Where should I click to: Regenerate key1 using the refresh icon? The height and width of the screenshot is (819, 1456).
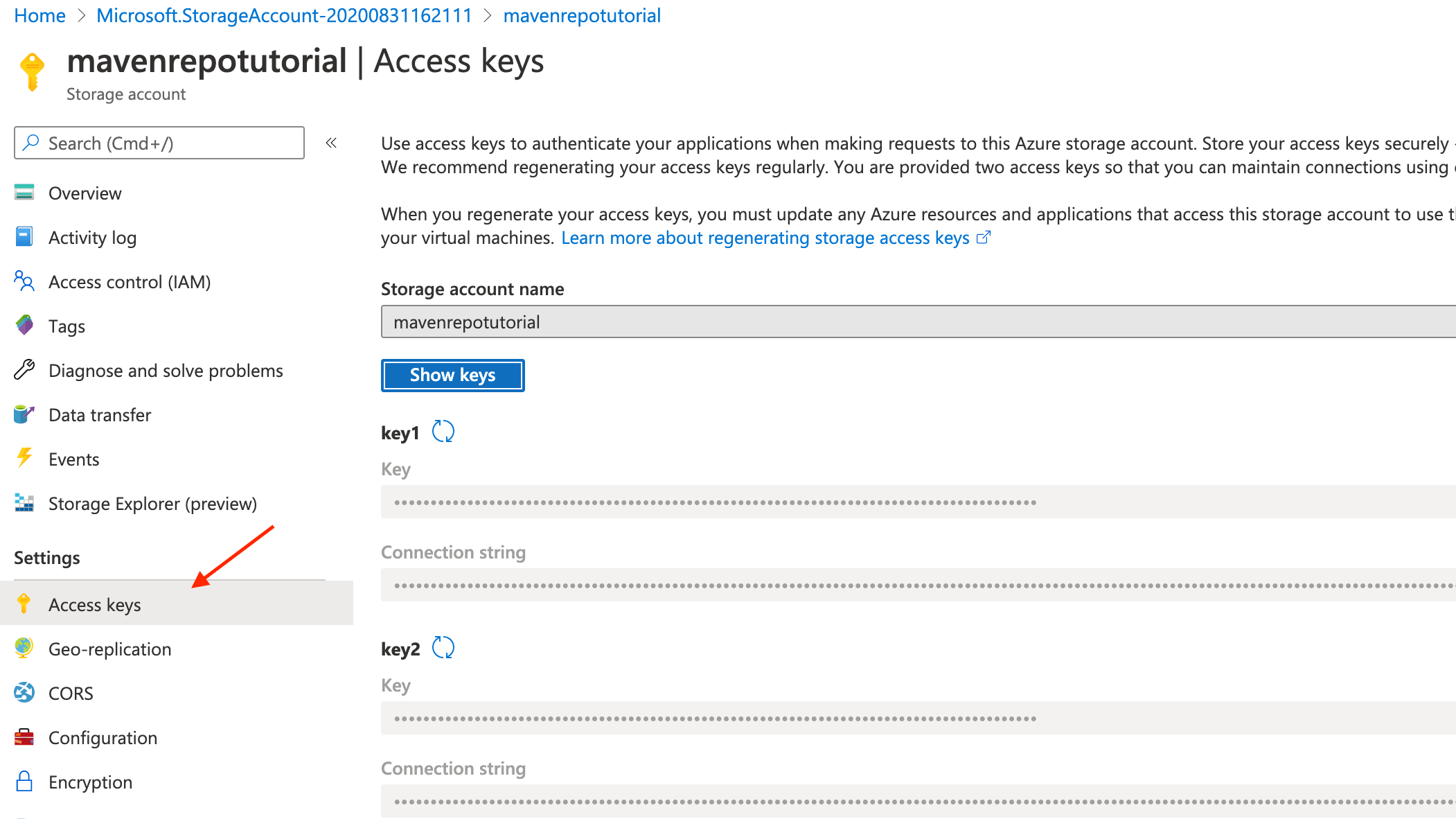(x=443, y=432)
